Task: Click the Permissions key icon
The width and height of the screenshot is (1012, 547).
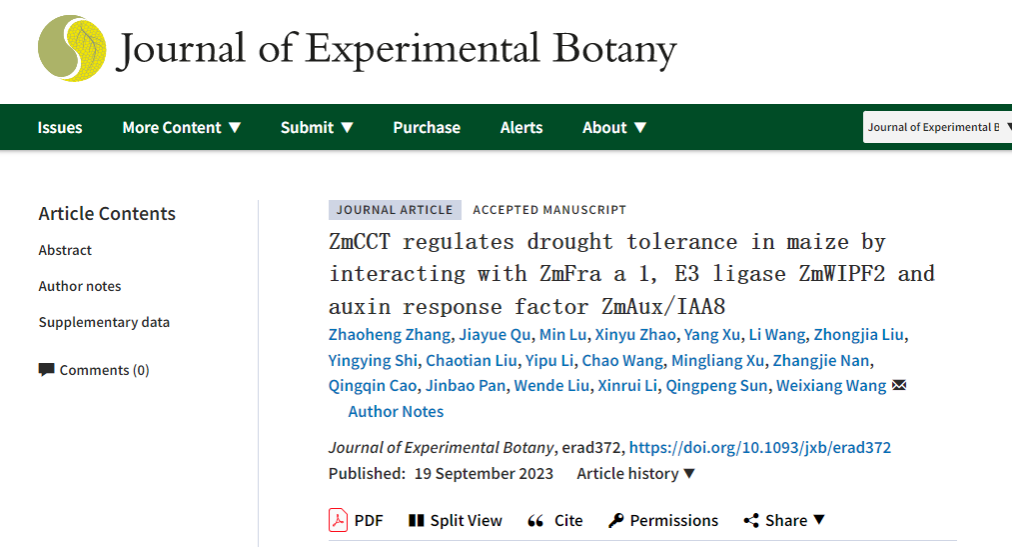Action: (x=616, y=521)
